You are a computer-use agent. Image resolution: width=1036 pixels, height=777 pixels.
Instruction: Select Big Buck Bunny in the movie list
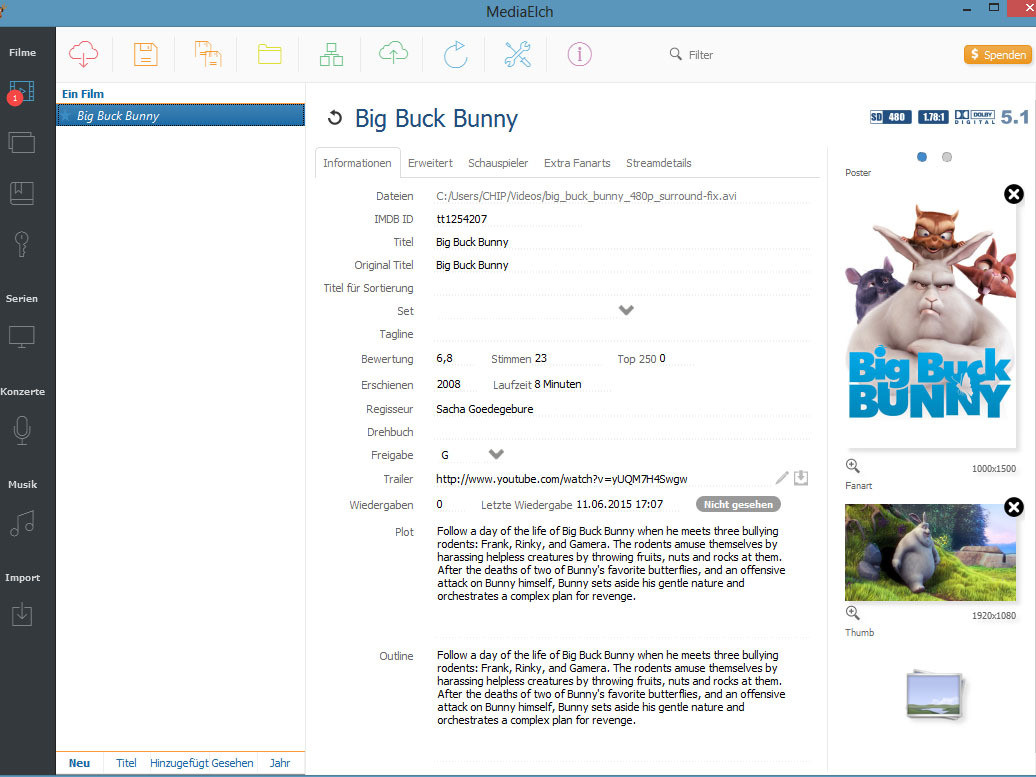tap(180, 115)
